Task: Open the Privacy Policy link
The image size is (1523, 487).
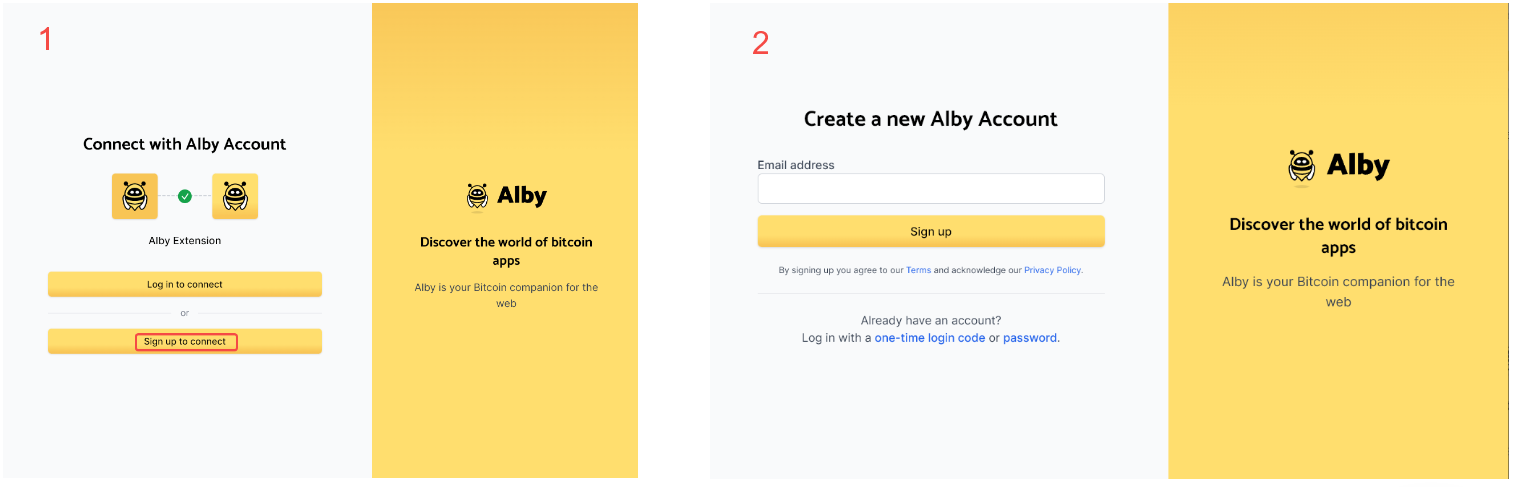Action: (1052, 270)
